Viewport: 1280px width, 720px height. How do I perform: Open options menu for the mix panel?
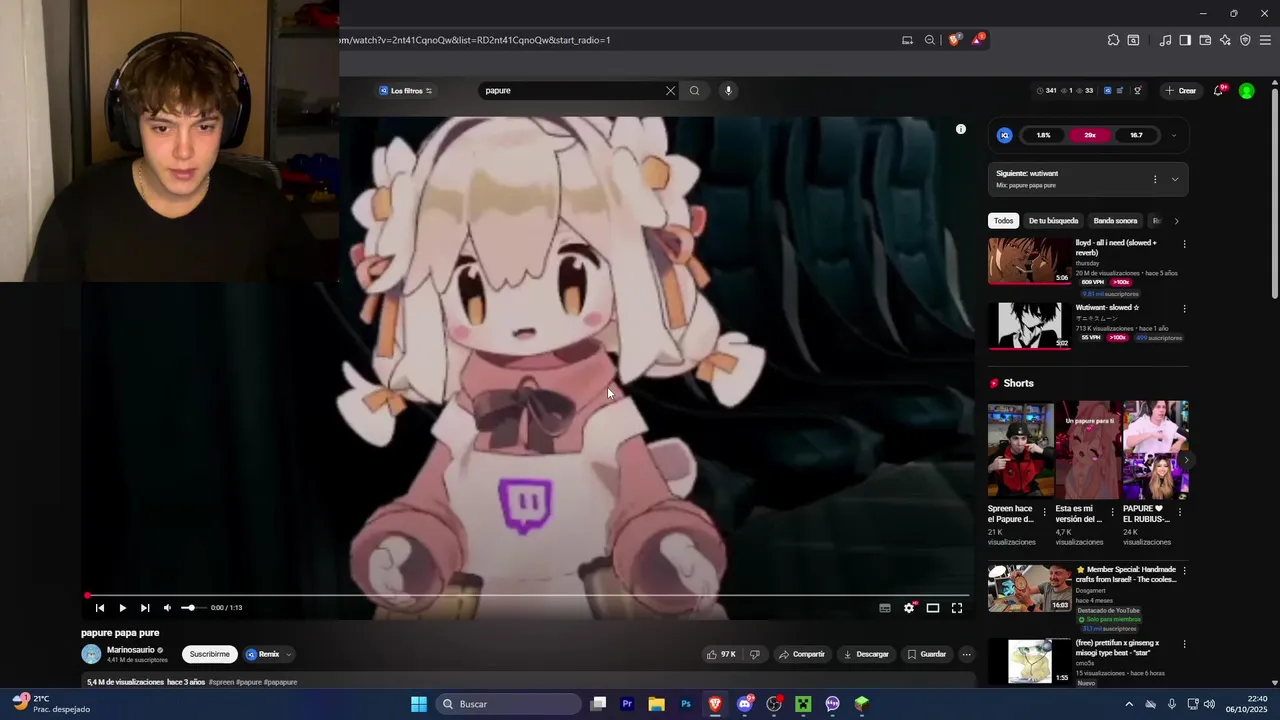point(1155,179)
